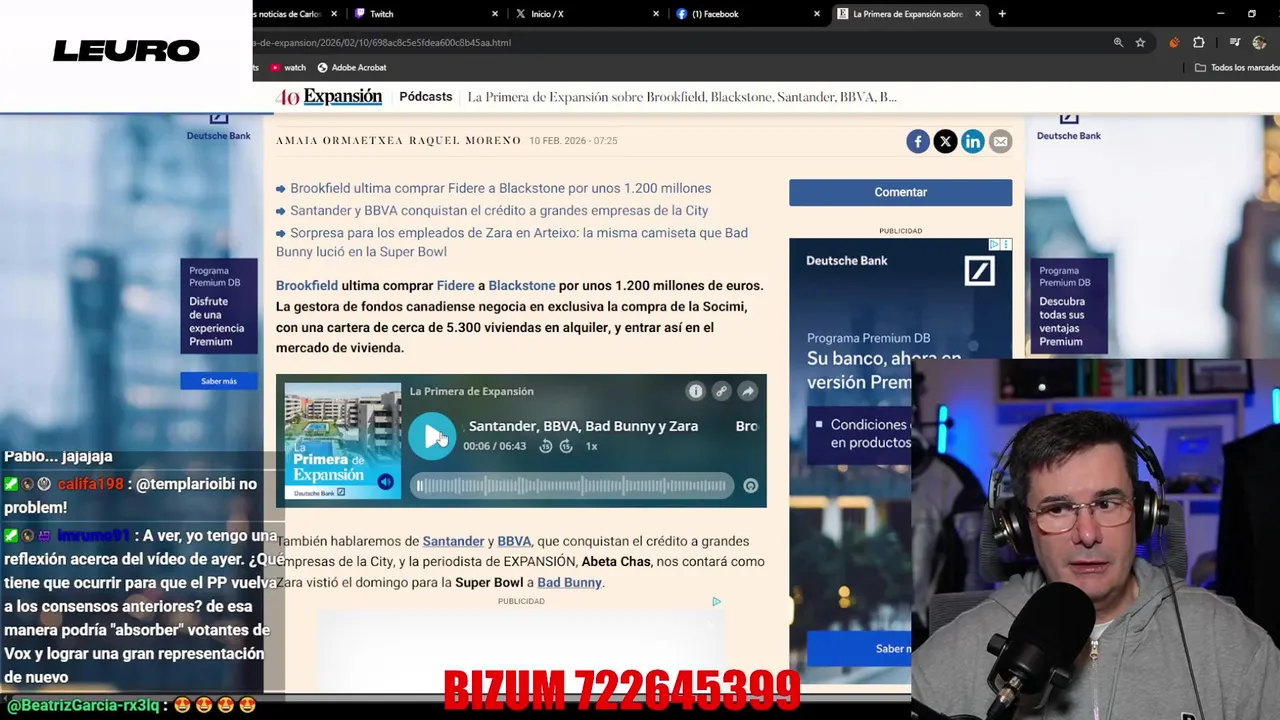1280x720 pixels.
Task: Share the article on Facebook
Action: 918,141
